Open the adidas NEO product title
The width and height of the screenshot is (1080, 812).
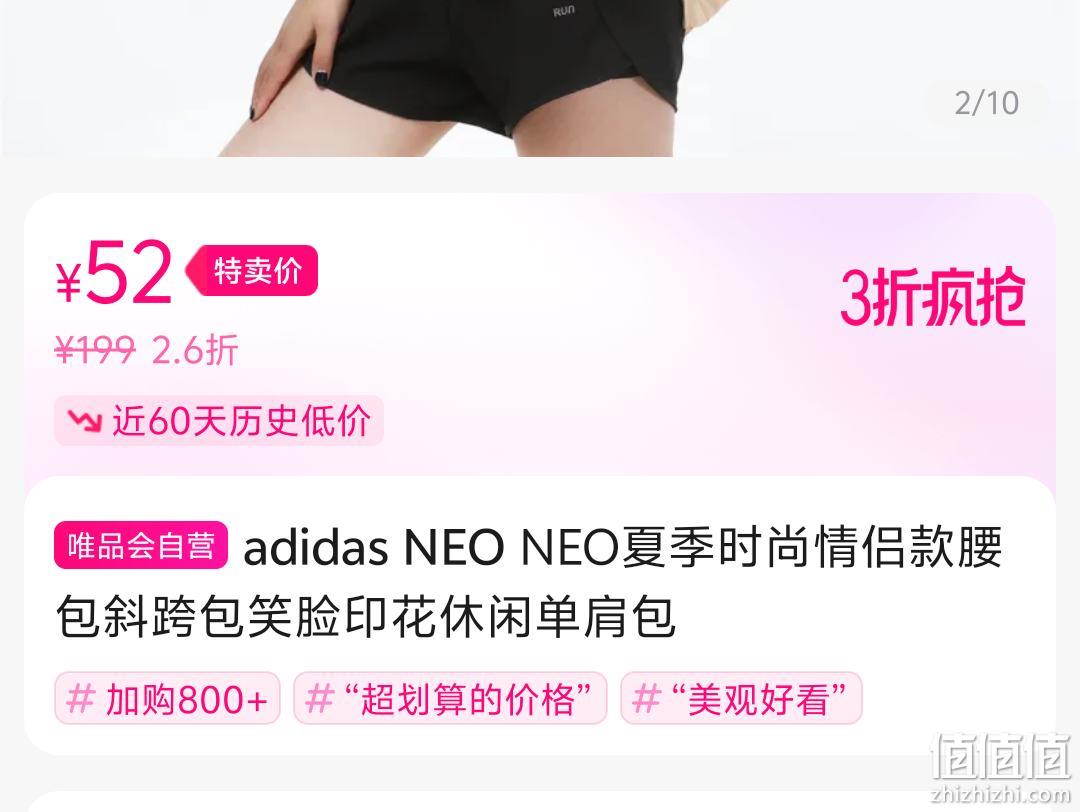click(528, 581)
